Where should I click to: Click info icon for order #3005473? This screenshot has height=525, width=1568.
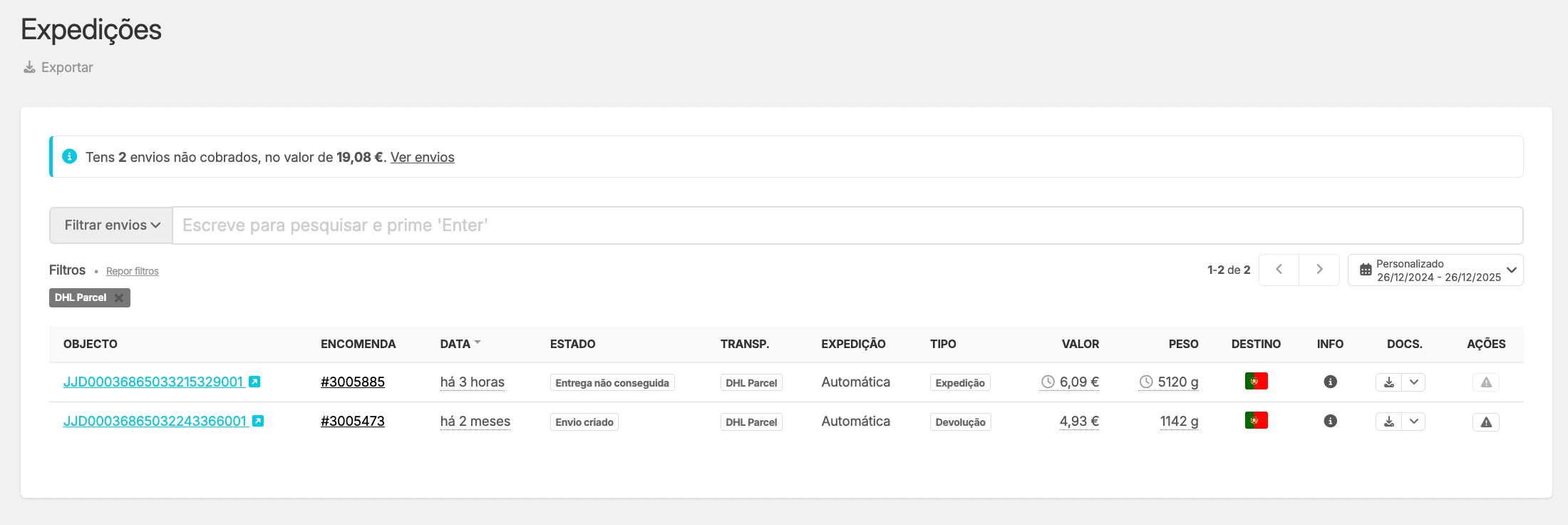click(x=1330, y=422)
